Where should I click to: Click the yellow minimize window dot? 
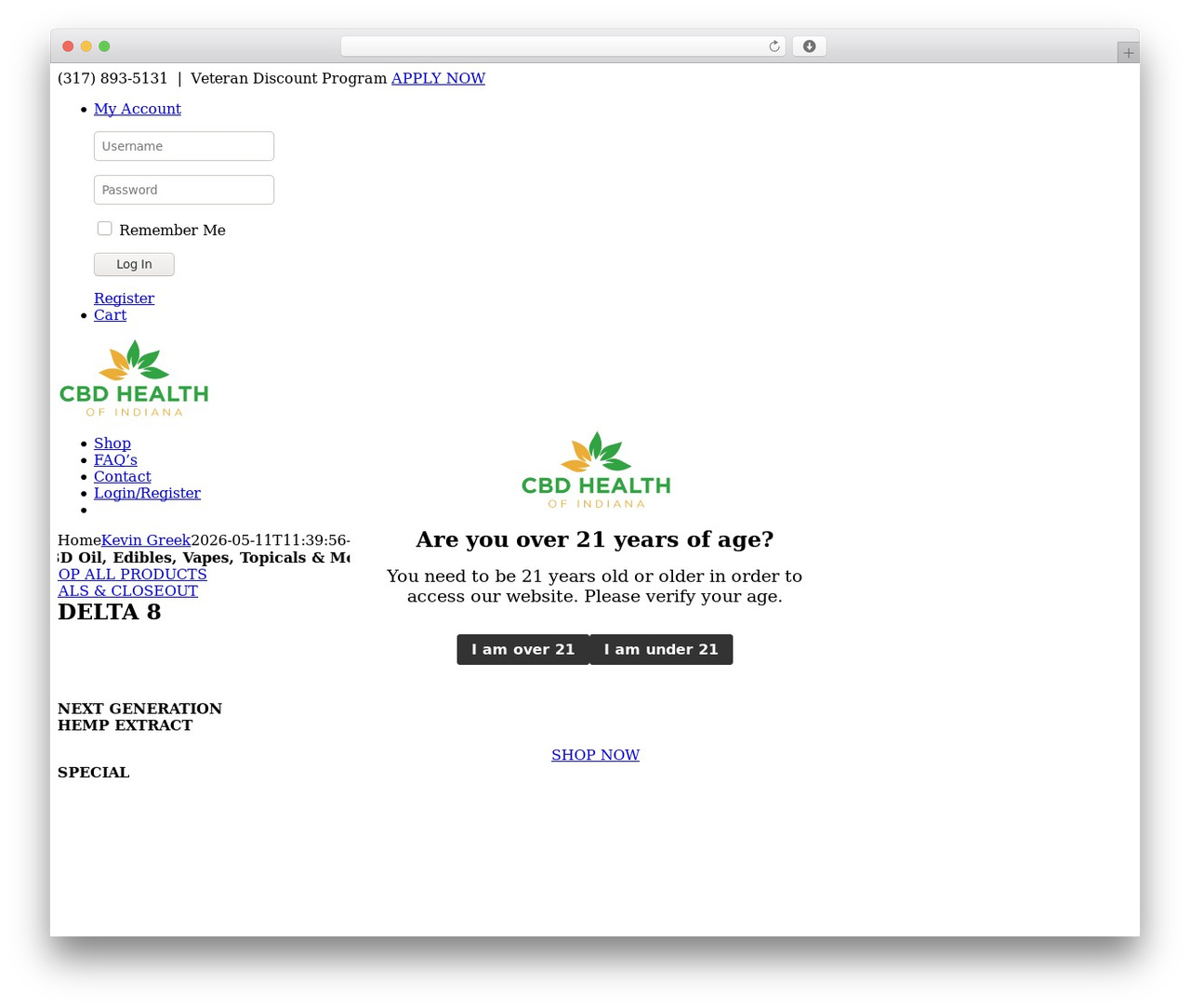point(86,46)
